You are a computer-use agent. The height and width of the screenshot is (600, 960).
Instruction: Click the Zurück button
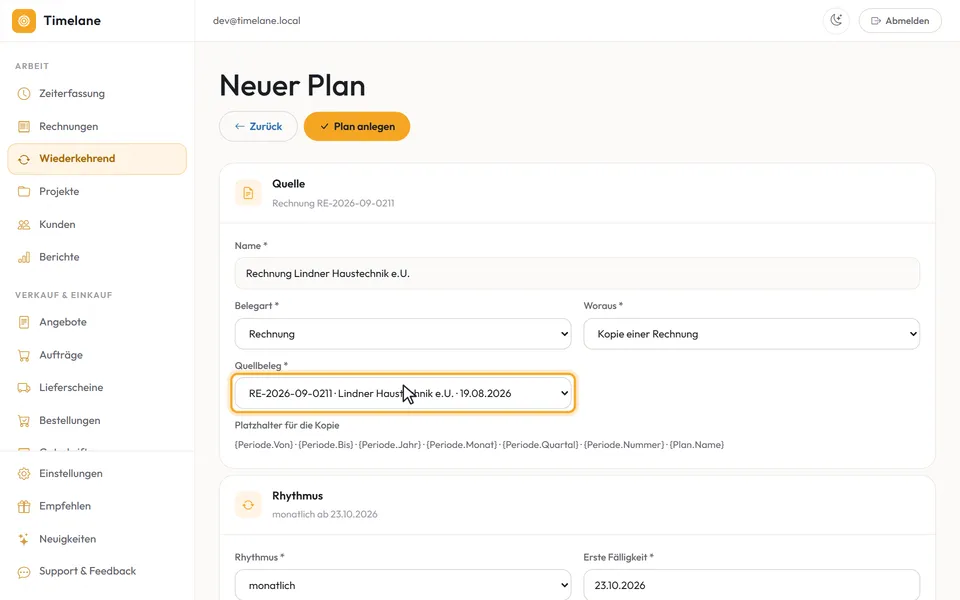[x=258, y=126]
